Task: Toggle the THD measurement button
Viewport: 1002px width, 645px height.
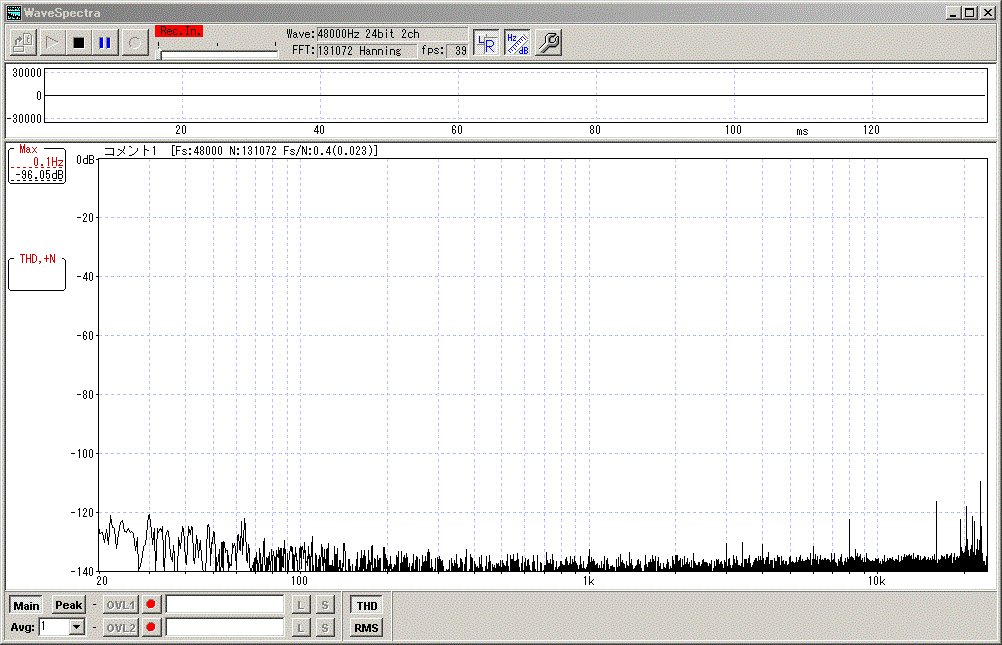Action: point(366,605)
